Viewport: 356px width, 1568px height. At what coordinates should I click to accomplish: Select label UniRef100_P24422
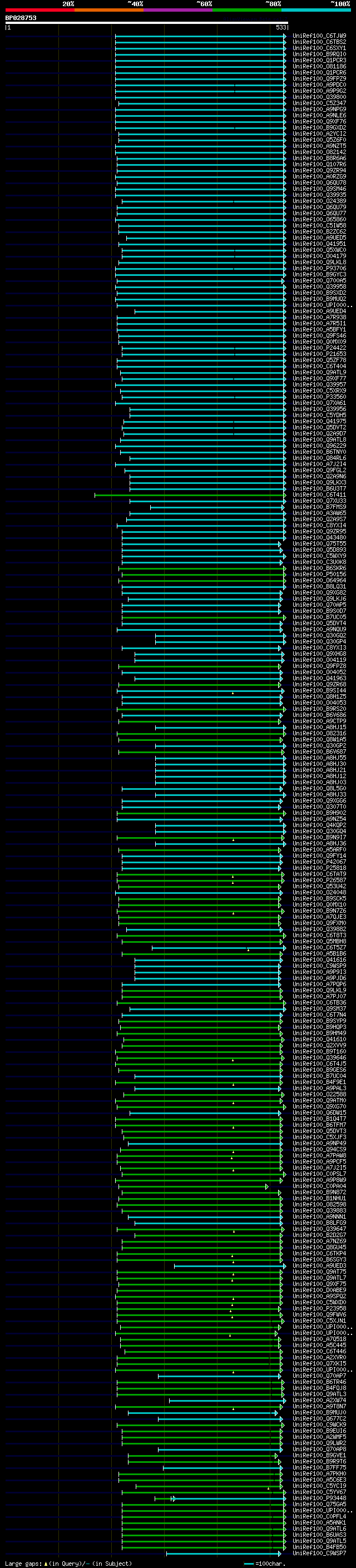click(x=319, y=348)
